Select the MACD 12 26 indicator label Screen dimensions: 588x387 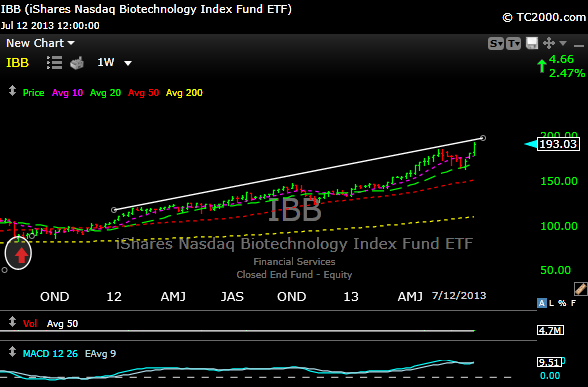click(50, 354)
